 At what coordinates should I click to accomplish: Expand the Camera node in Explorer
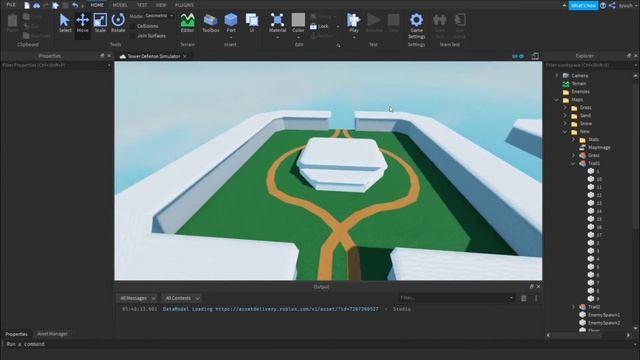tap(557, 76)
